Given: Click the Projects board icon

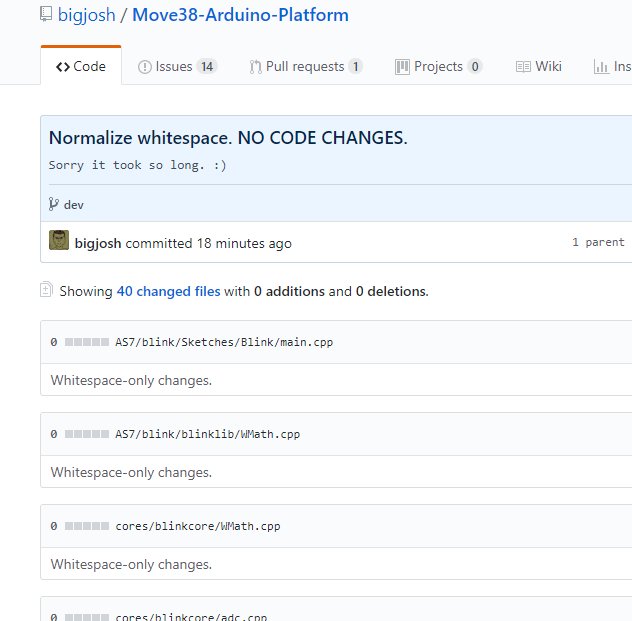Looking at the screenshot, I should 402,67.
